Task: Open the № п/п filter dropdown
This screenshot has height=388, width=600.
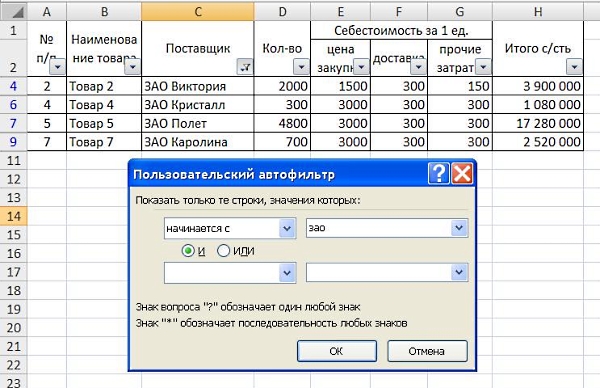Action: coord(57,67)
